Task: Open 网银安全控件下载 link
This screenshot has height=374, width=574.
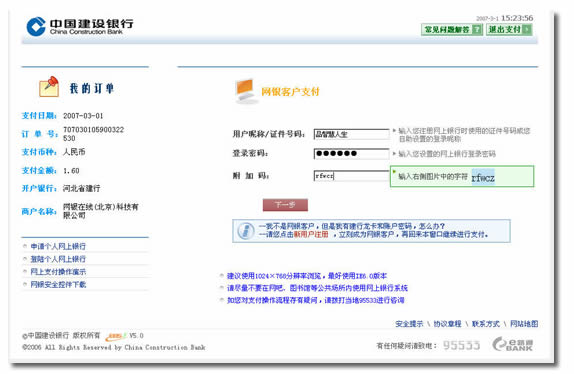Action: coord(58,284)
